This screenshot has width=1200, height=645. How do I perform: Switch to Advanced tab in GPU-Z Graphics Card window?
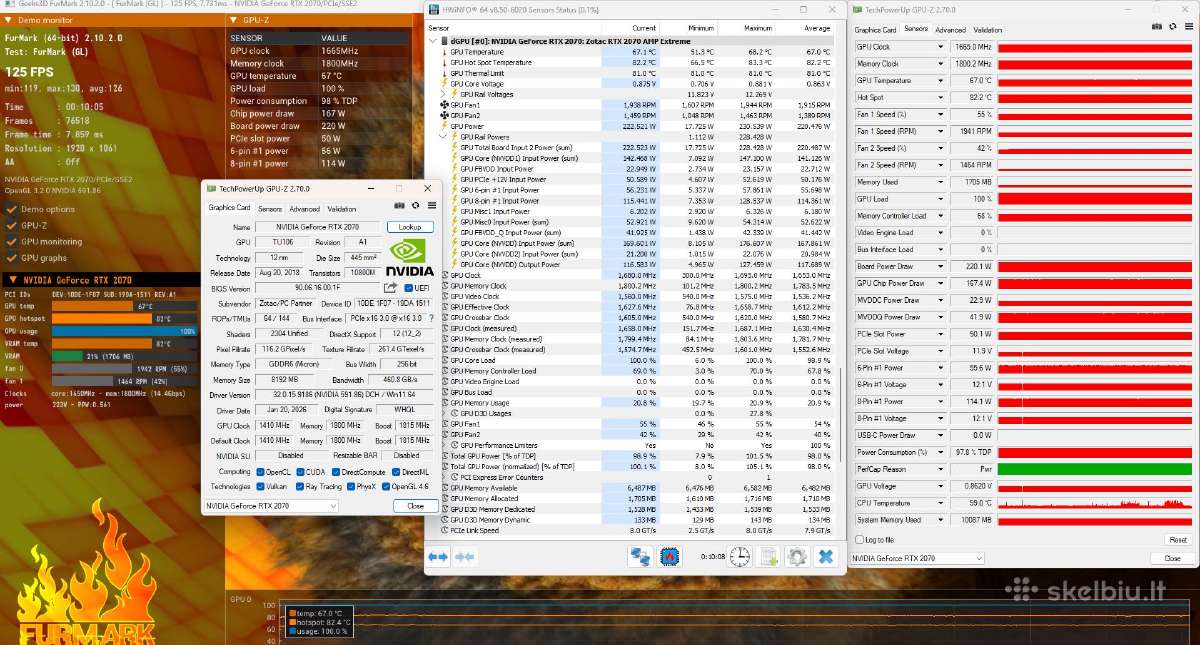coord(304,209)
